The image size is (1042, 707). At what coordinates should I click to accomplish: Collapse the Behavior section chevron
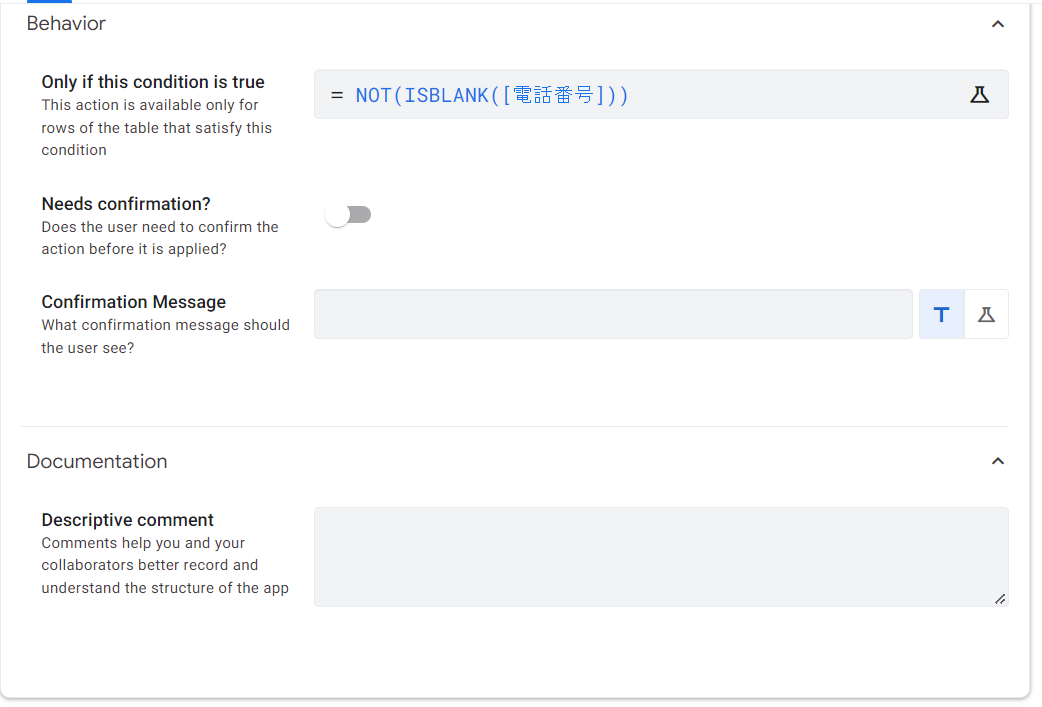pos(997,24)
